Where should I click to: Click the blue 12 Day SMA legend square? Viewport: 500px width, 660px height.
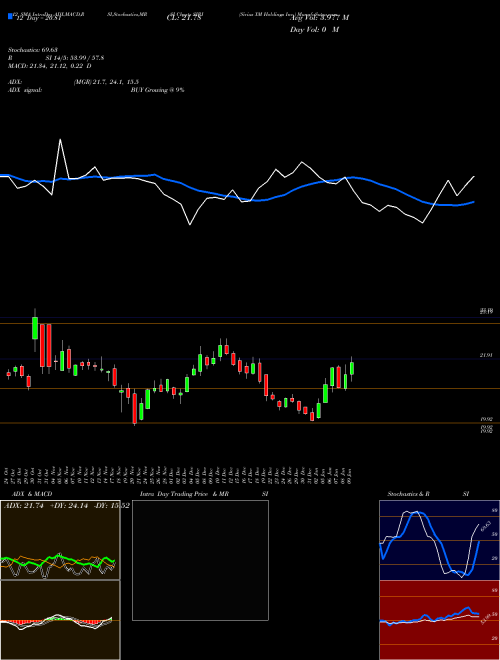coord(10,17)
